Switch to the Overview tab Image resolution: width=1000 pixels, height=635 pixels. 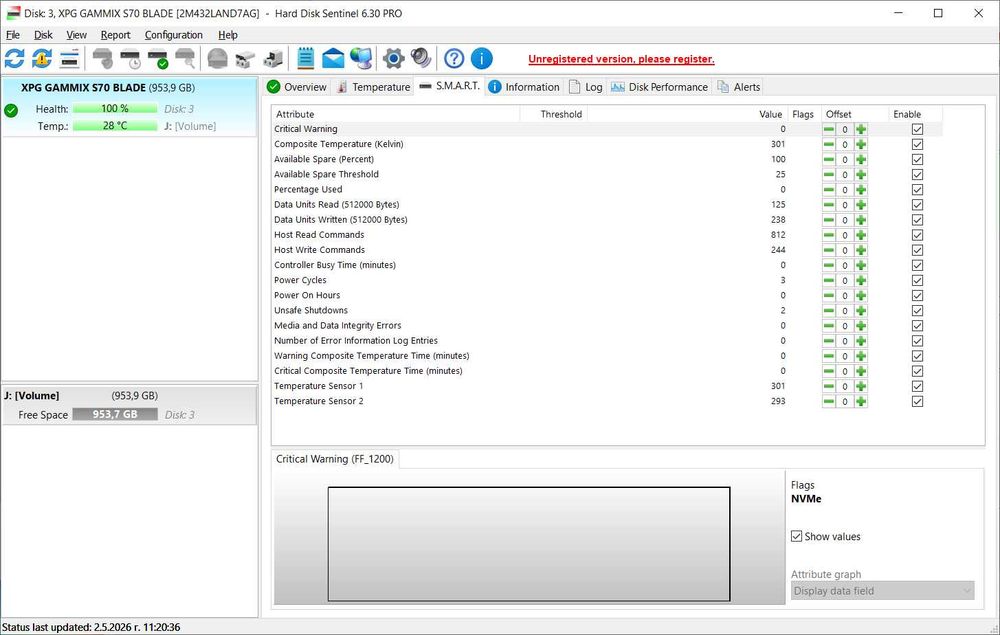tap(297, 87)
